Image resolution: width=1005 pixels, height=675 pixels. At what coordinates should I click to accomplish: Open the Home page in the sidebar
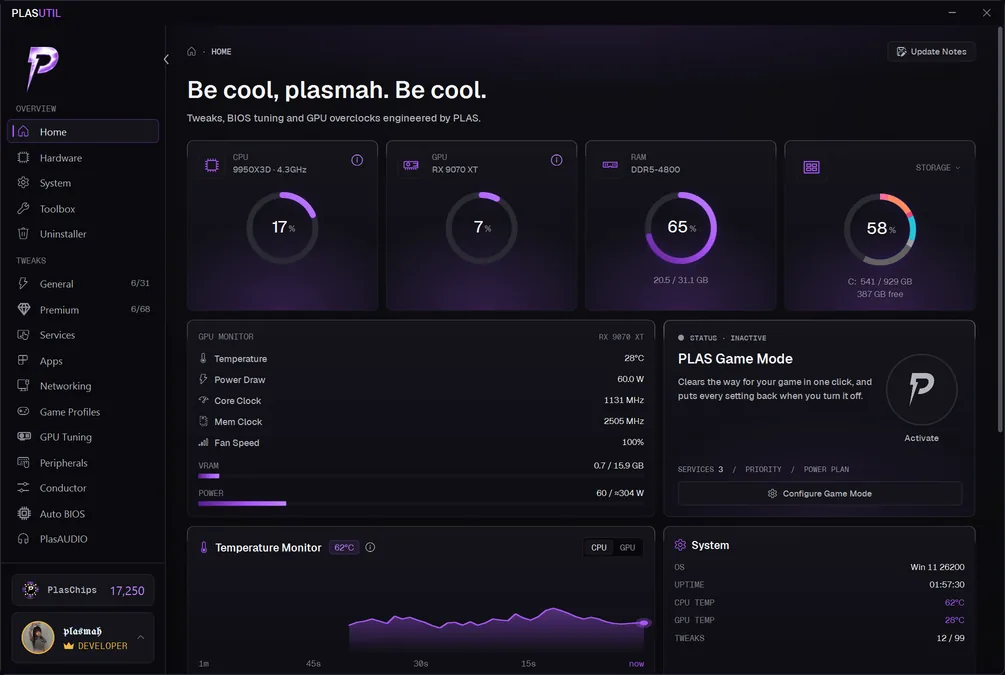pyautogui.click(x=83, y=131)
